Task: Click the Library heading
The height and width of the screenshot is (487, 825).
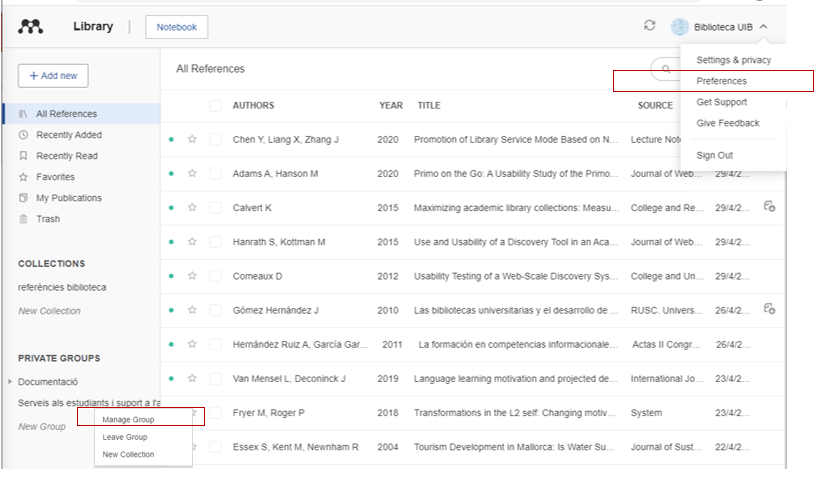Action: [93, 26]
